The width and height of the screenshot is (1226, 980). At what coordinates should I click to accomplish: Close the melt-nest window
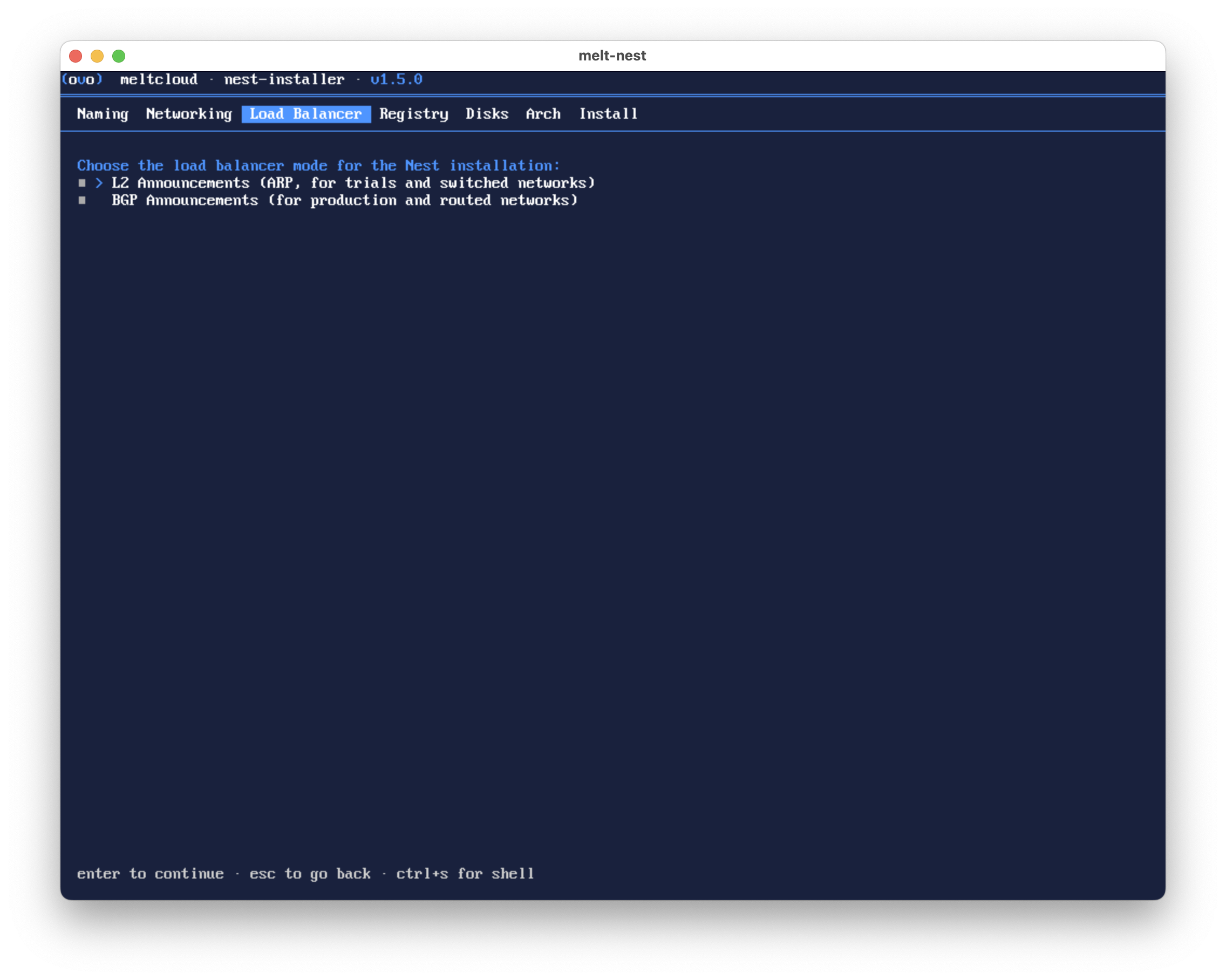tap(76, 56)
